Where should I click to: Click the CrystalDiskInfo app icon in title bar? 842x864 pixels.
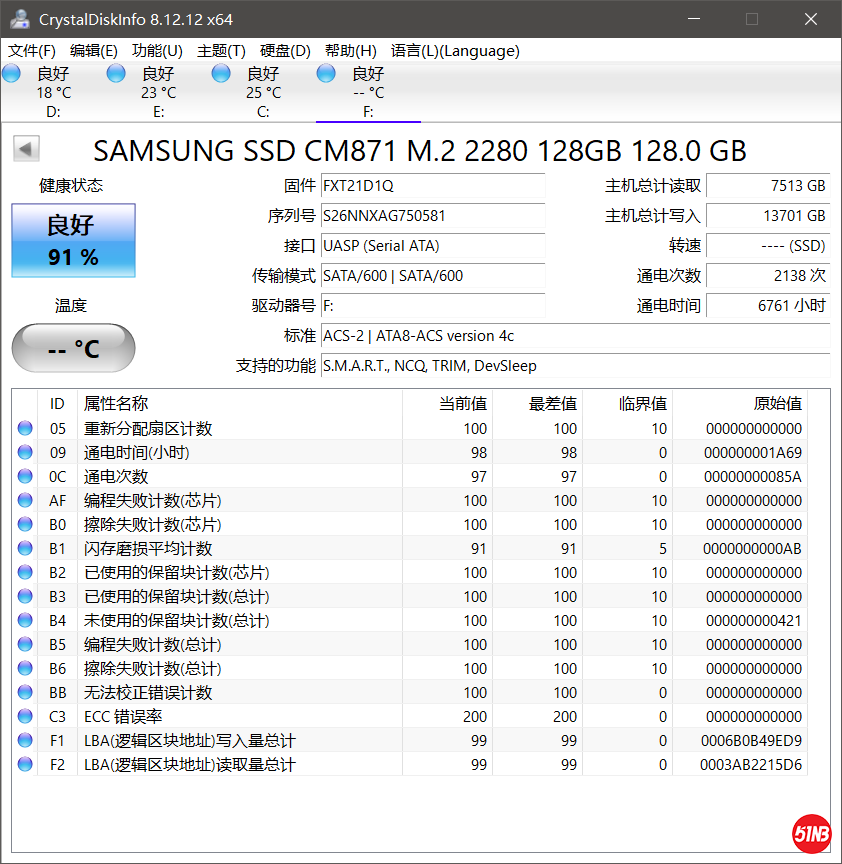coord(19,19)
